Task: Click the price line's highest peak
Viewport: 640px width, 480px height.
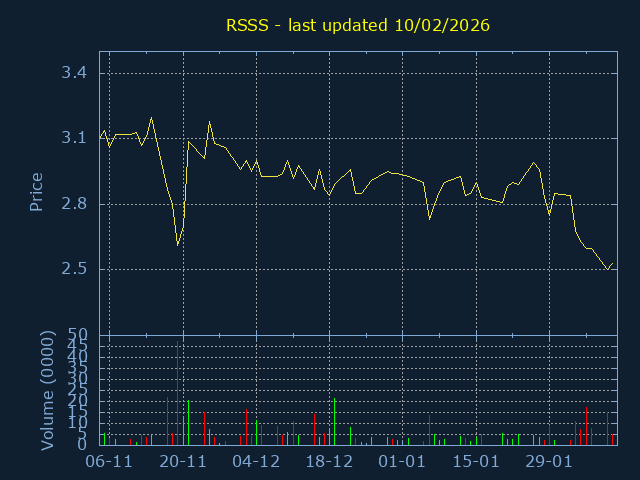Action: 151,118
